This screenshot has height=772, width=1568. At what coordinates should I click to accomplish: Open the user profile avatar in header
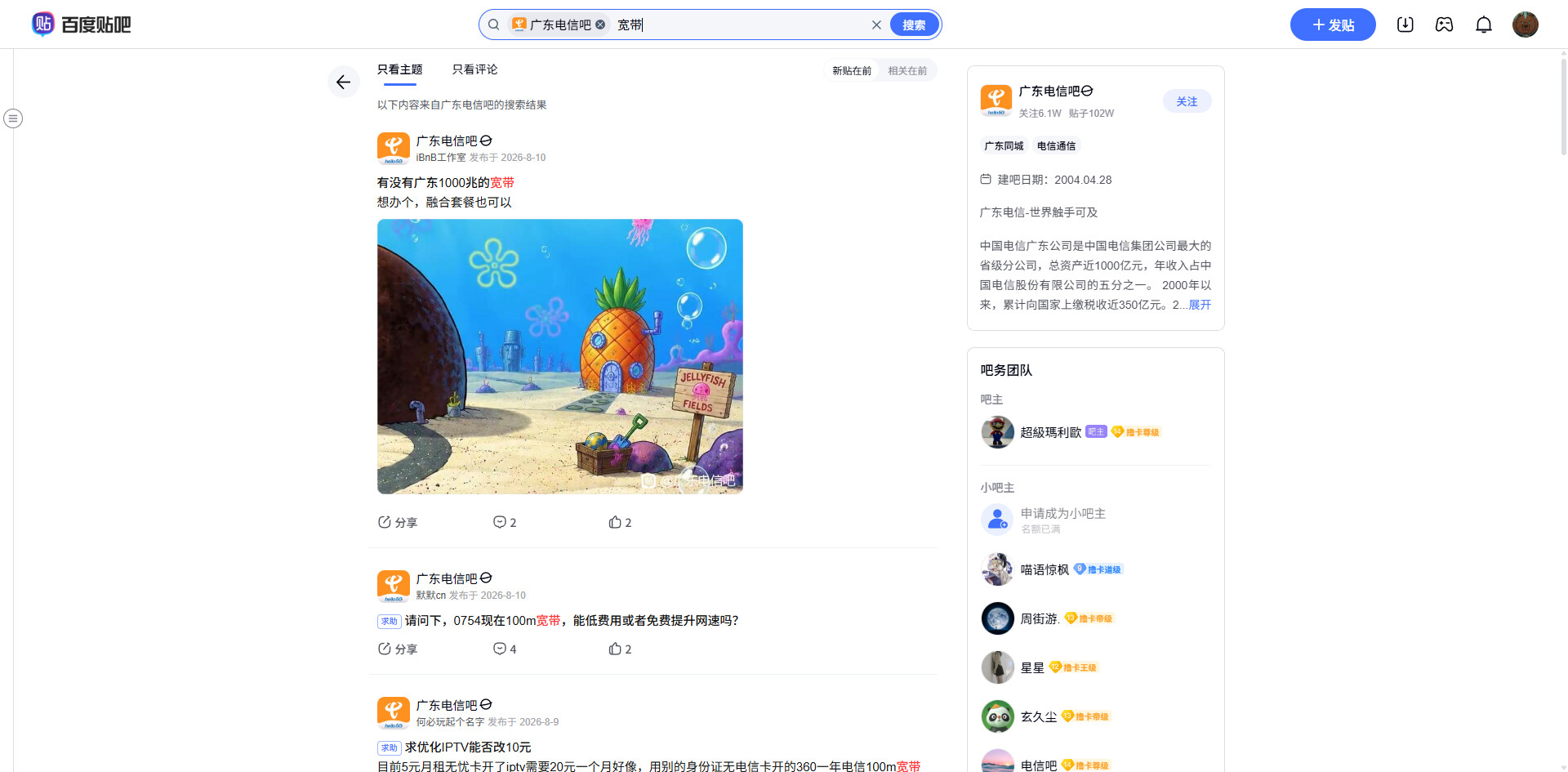pos(1526,25)
